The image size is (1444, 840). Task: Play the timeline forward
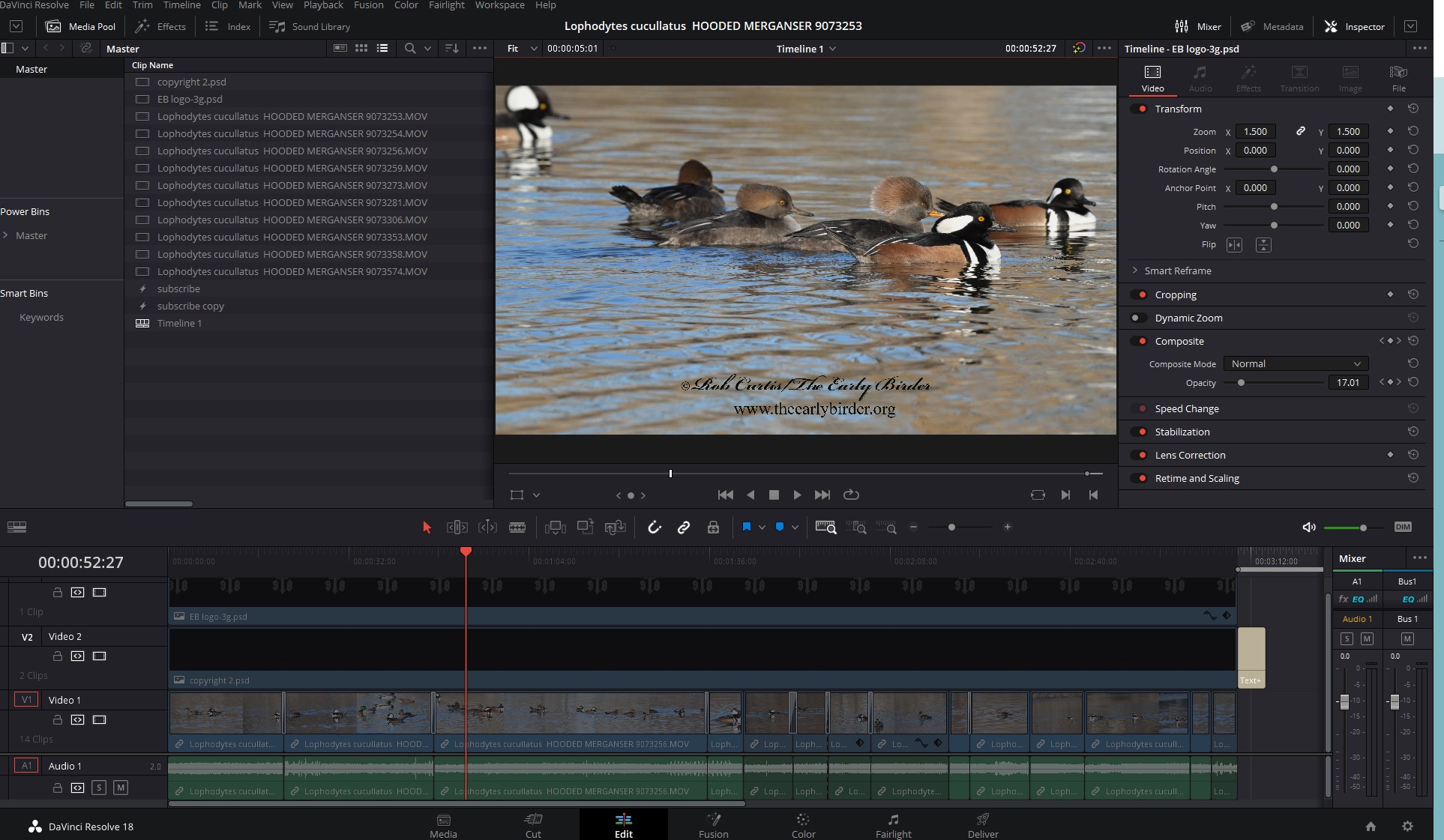[797, 495]
